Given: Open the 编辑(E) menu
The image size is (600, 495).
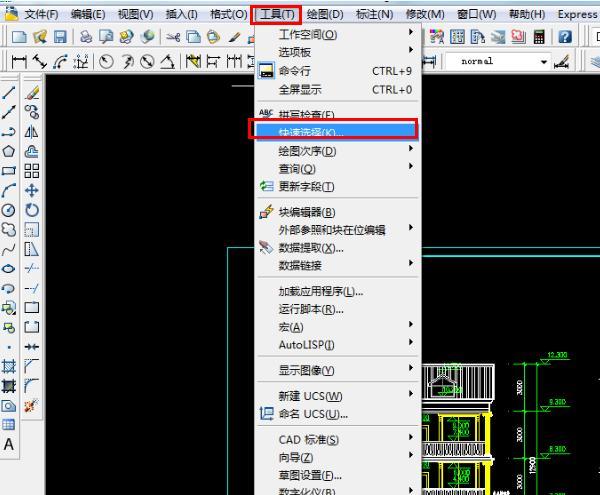Looking at the screenshot, I should click(88, 15).
